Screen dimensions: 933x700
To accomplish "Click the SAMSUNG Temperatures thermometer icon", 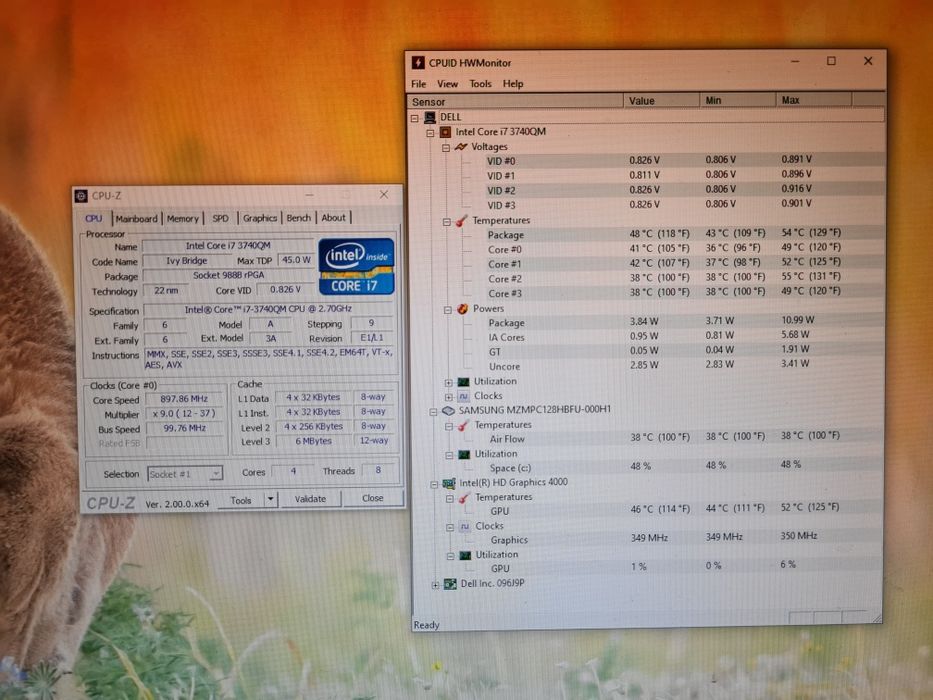I will [x=464, y=425].
